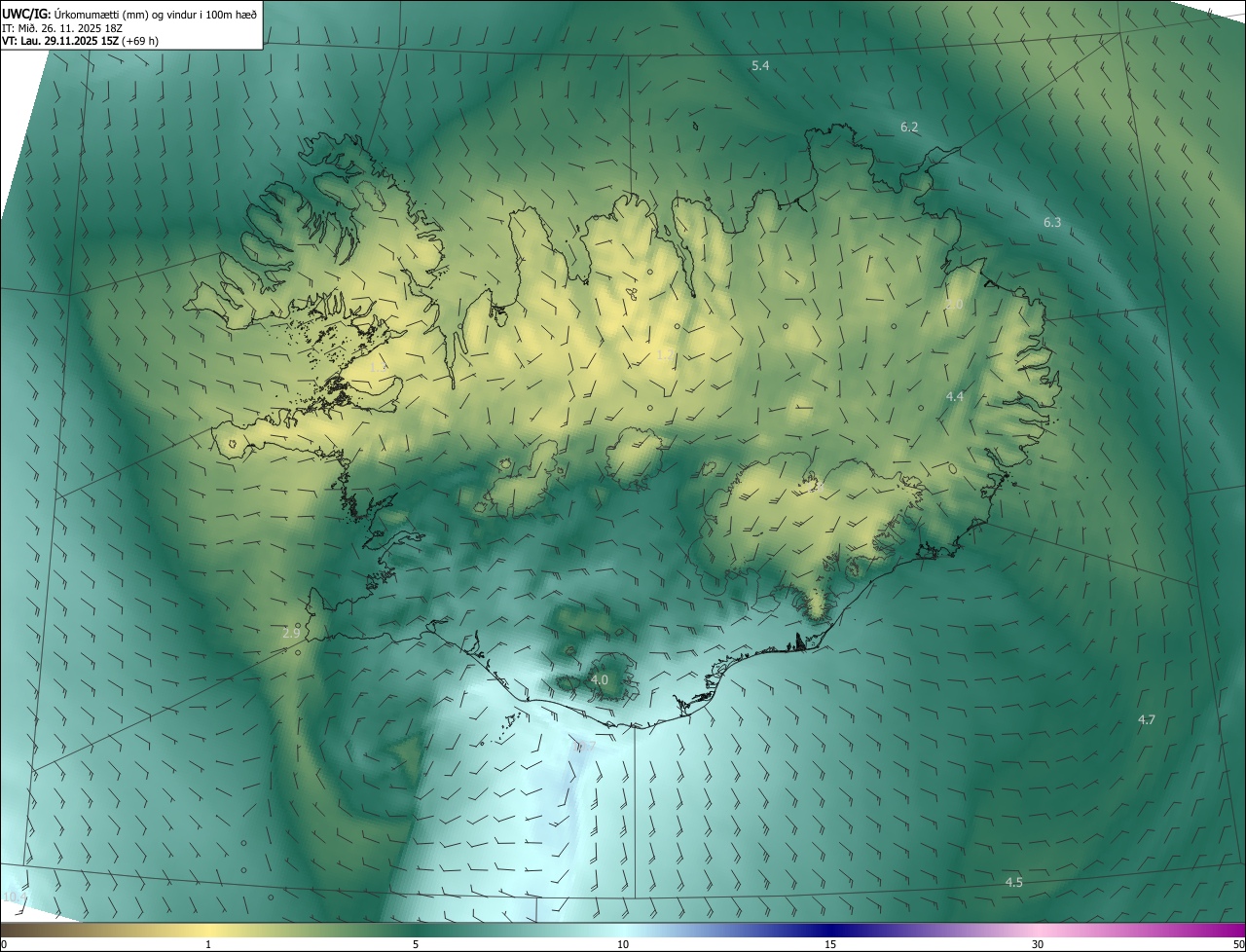Viewport: 1246px width, 952px height.
Task: Click the map title starting "UWC/IG: Úrkomumætti (mm)"
Action: (x=129, y=14)
